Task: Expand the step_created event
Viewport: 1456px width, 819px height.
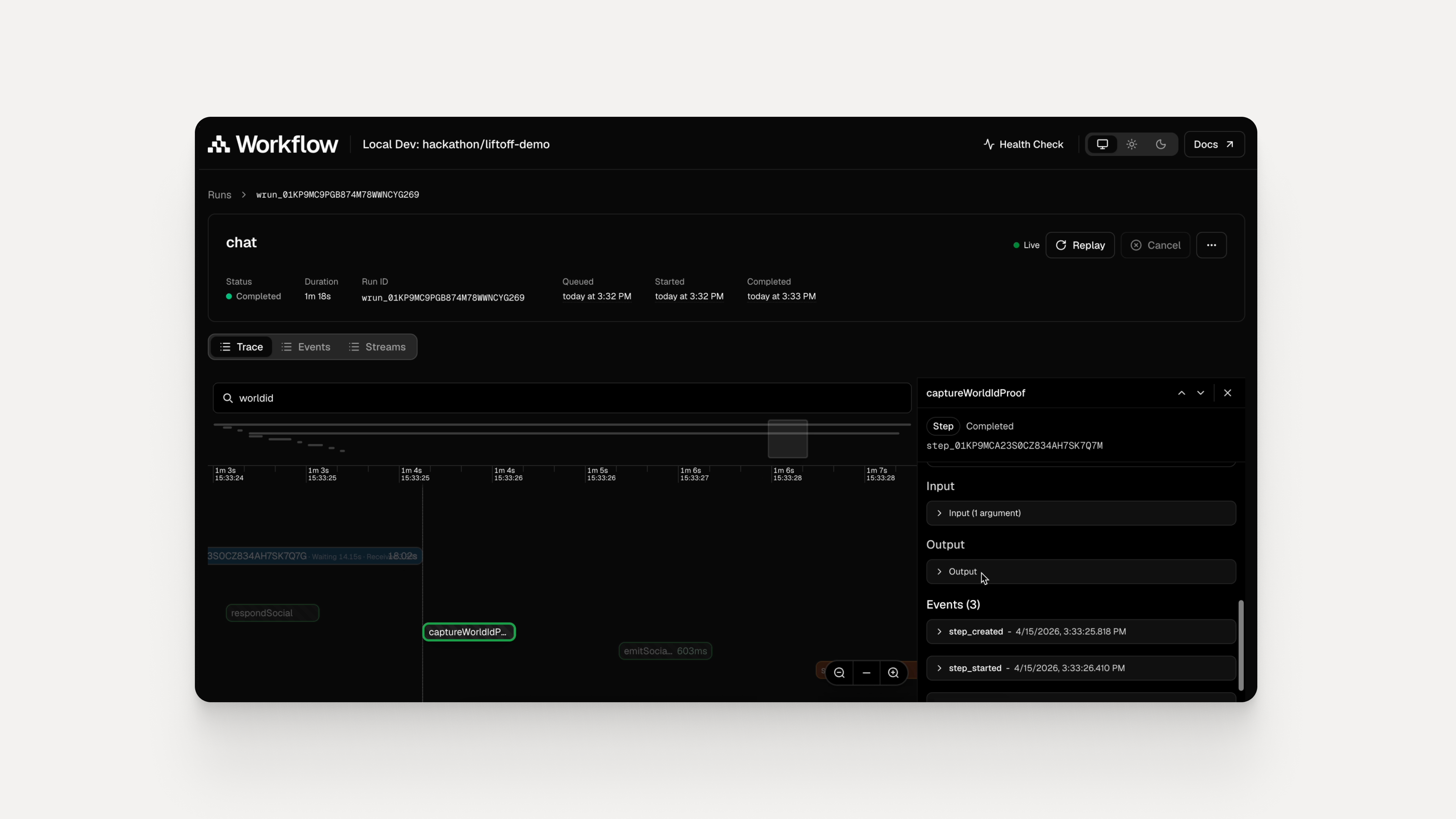Action: point(1081,631)
